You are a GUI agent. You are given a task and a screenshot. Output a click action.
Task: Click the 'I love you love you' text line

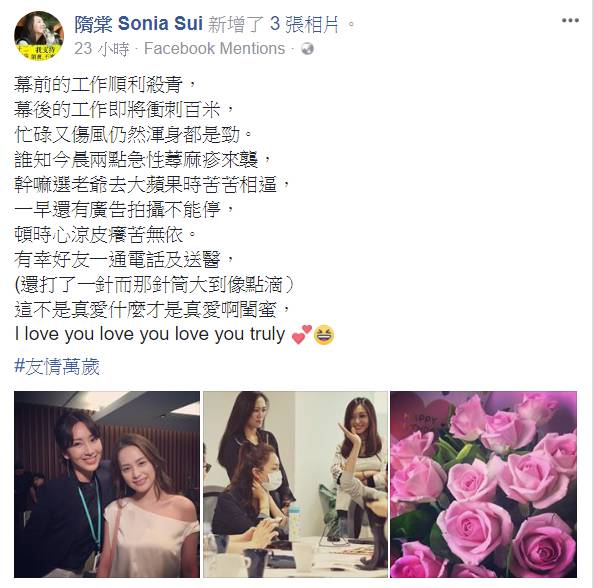(150, 334)
